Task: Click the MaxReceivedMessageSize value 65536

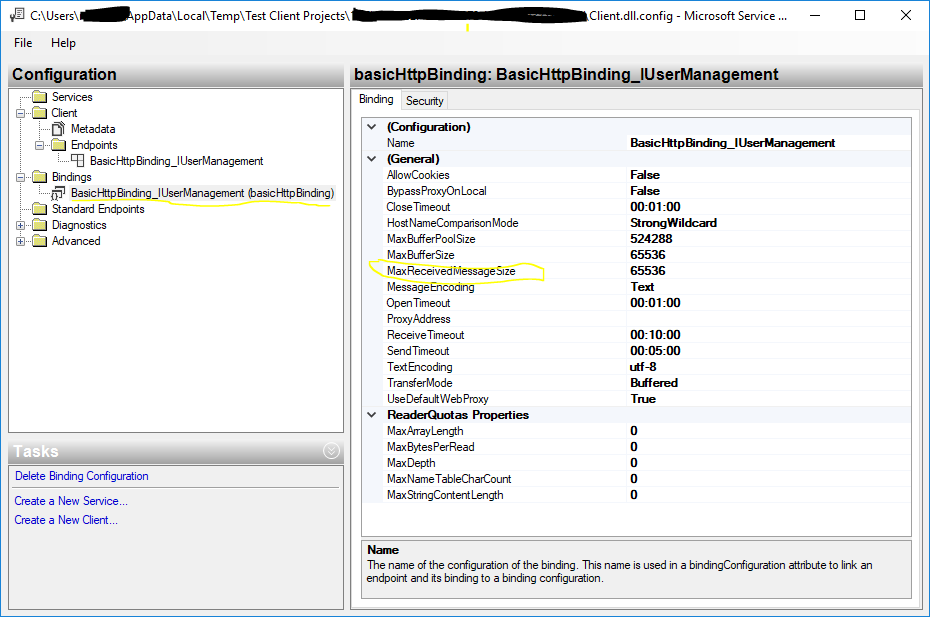Action: coord(769,271)
